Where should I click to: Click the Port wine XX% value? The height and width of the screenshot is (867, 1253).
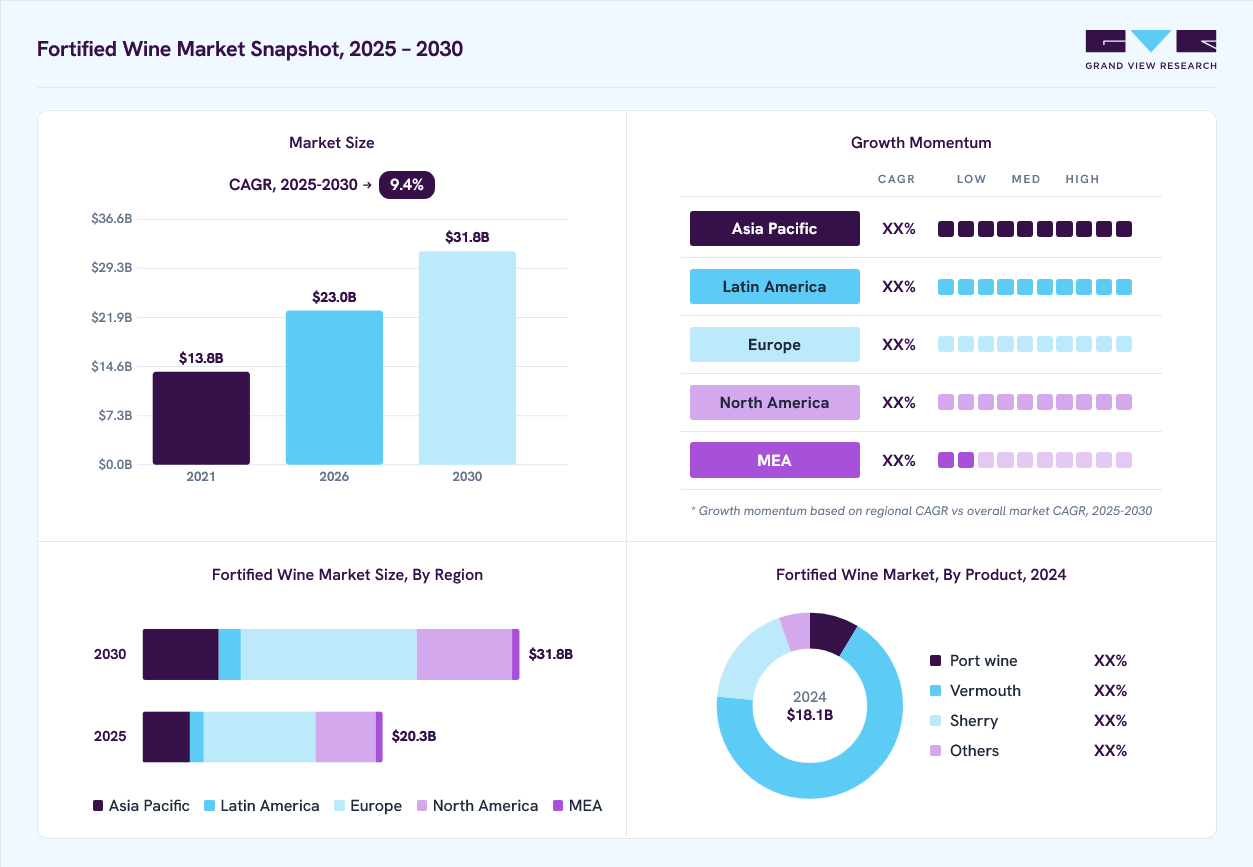coord(1110,661)
